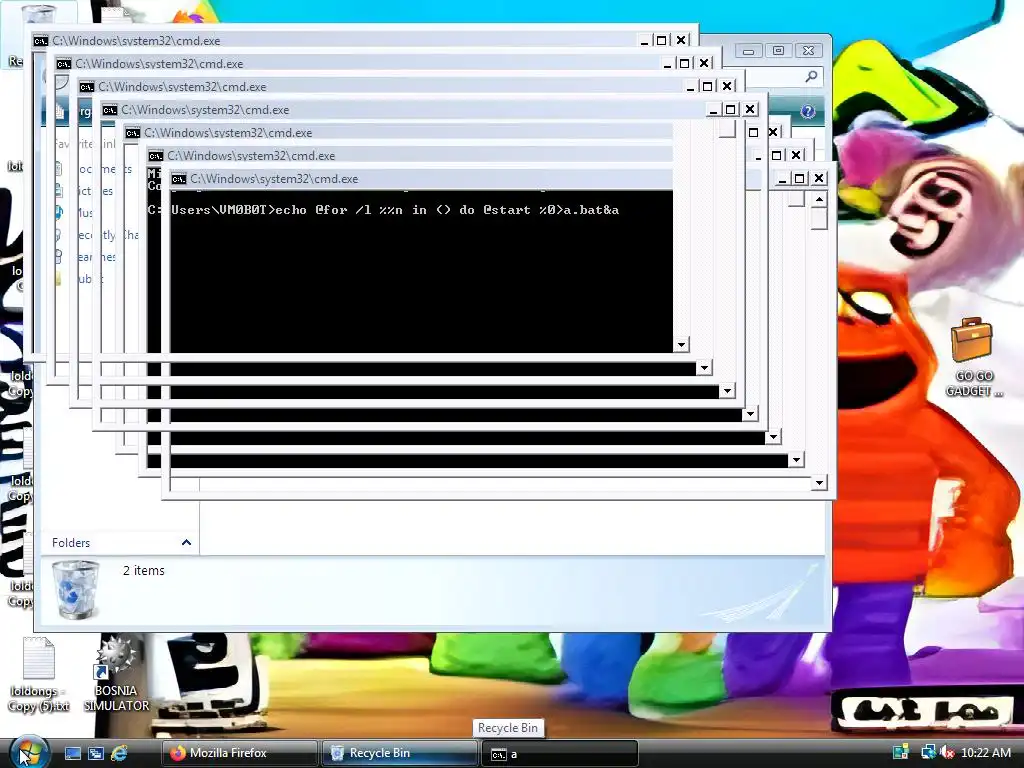Click scroll-down arrow of the rearmost cmd window
This screenshot has width=1024, height=768.
pyautogui.click(x=681, y=345)
